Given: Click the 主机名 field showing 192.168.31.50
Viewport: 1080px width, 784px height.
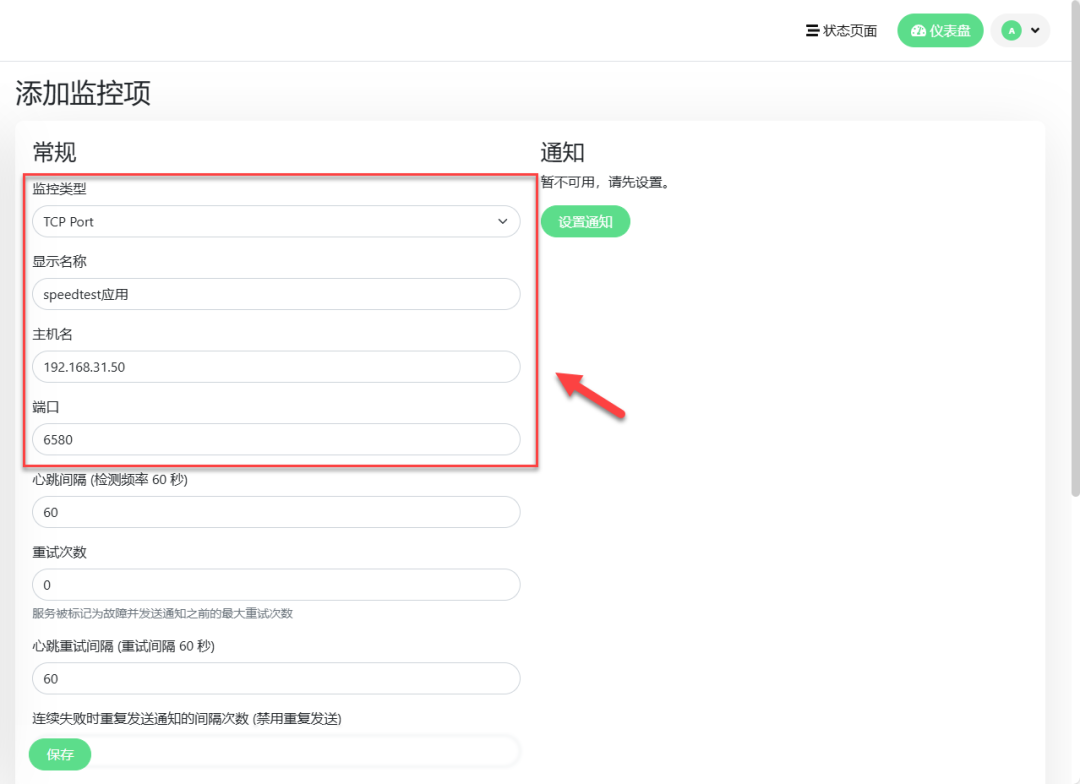Looking at the screenshot, I should click(276, 367).
